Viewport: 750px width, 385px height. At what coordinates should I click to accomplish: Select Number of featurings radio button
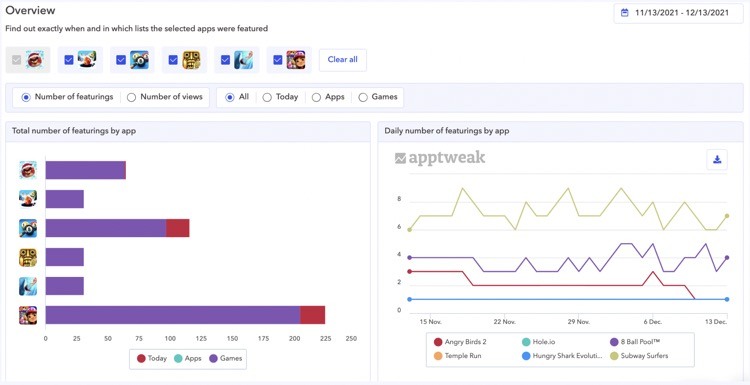click(26, 97)
